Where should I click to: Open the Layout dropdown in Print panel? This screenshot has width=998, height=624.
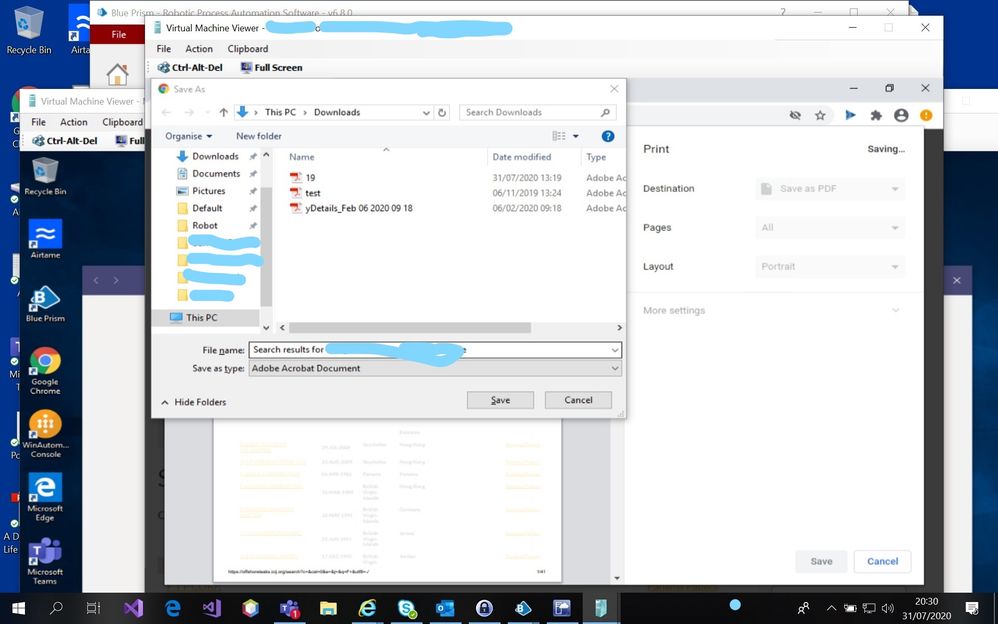tap(830, 266)
